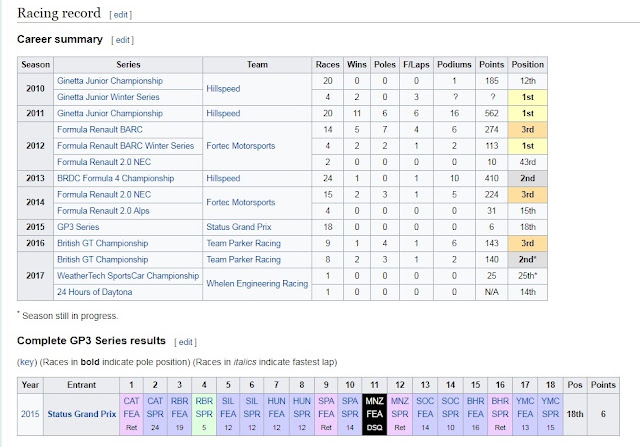Click the SIL SPR round 6 result cell
The width and height of the screenshot is (640, 447).
pyautogui.click(x=252, y=414)
